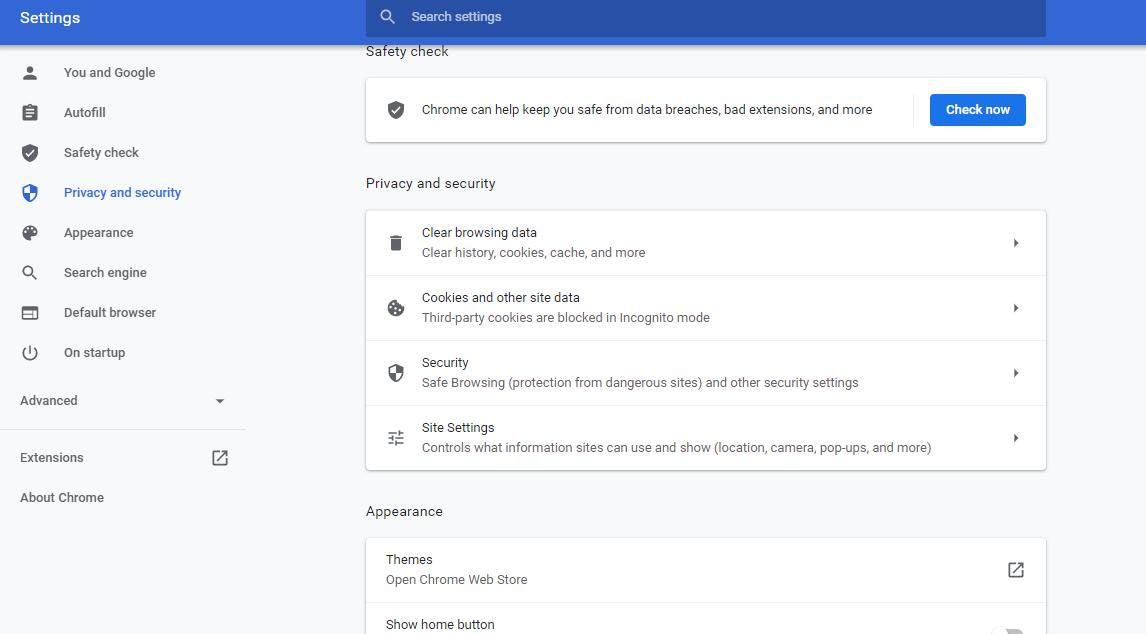This screenshot has width=1146, height=634.
Task: Expand Site Settings with its arrow
Action: pos(1016,437)
